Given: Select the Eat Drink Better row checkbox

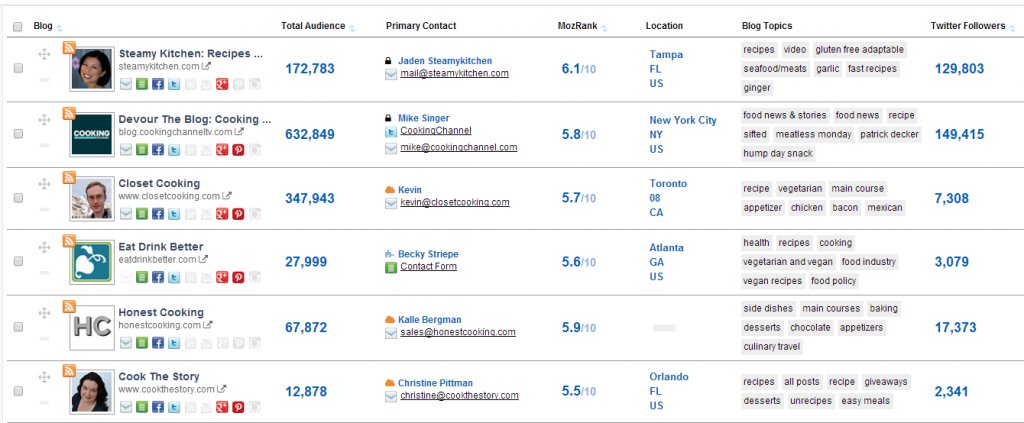Looking at the screenshot, I should click(18, 262).
